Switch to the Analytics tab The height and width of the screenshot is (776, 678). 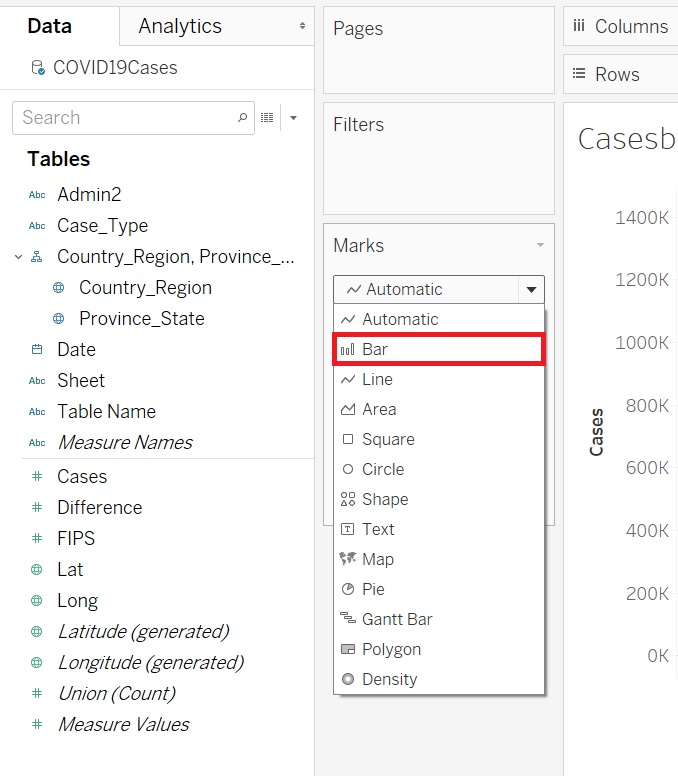pyautogui.click(x=180, y=26)
